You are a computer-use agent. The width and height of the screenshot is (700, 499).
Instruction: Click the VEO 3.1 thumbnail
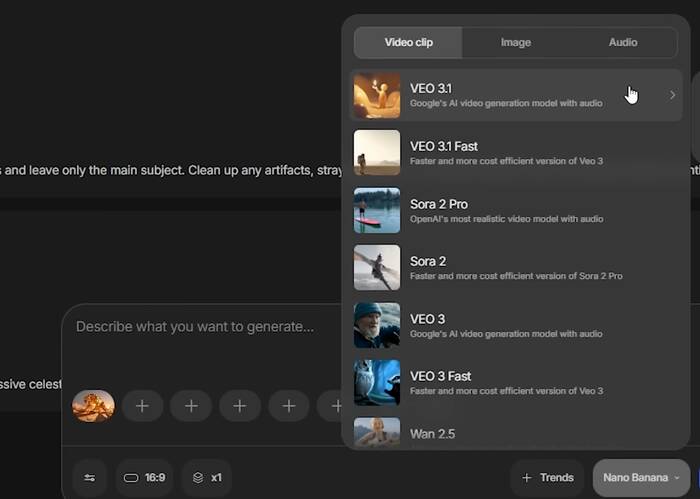tap(377, 95)
